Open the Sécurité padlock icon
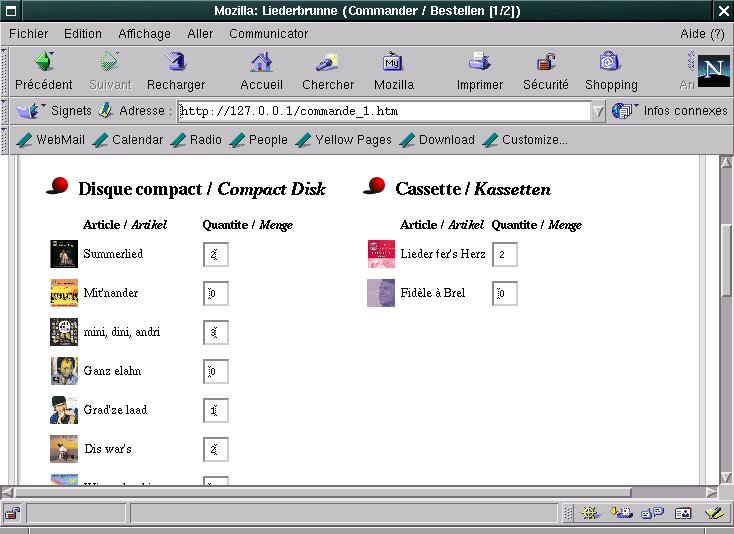The width and height of the screenshot is (734, 534). point(546,63)
